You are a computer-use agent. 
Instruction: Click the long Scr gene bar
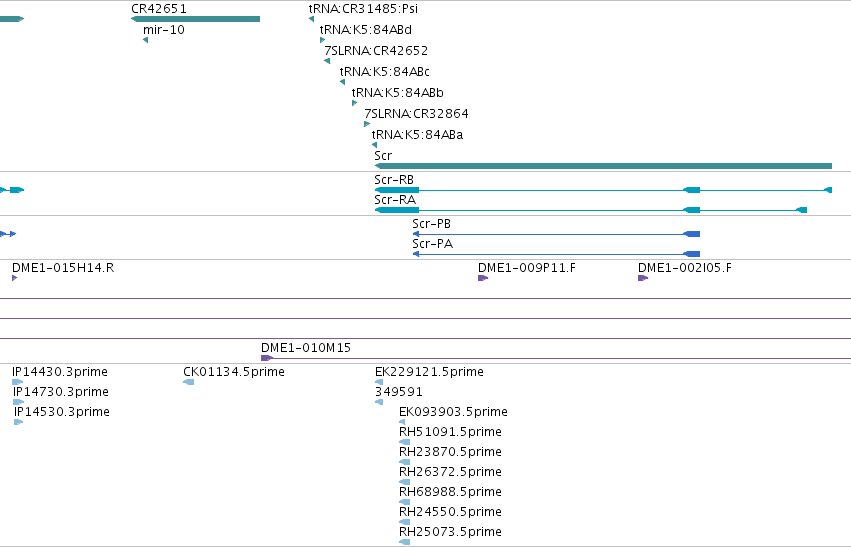(x=603, y=166)
